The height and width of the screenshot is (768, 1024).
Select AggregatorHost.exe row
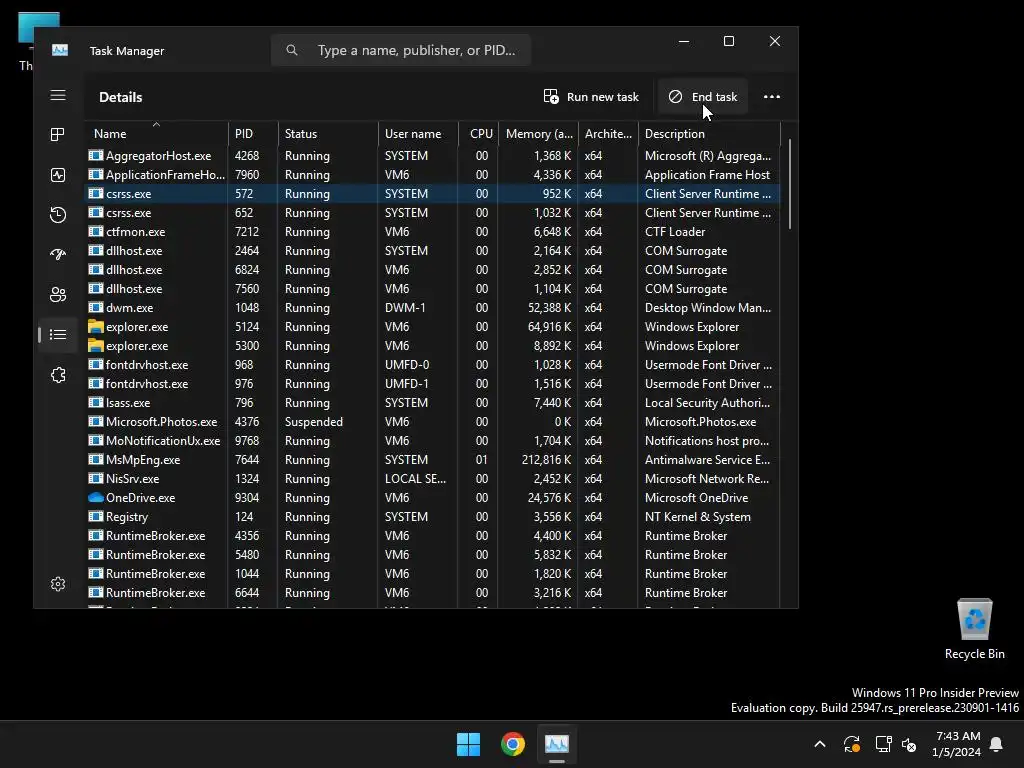(x=433, y=156)
